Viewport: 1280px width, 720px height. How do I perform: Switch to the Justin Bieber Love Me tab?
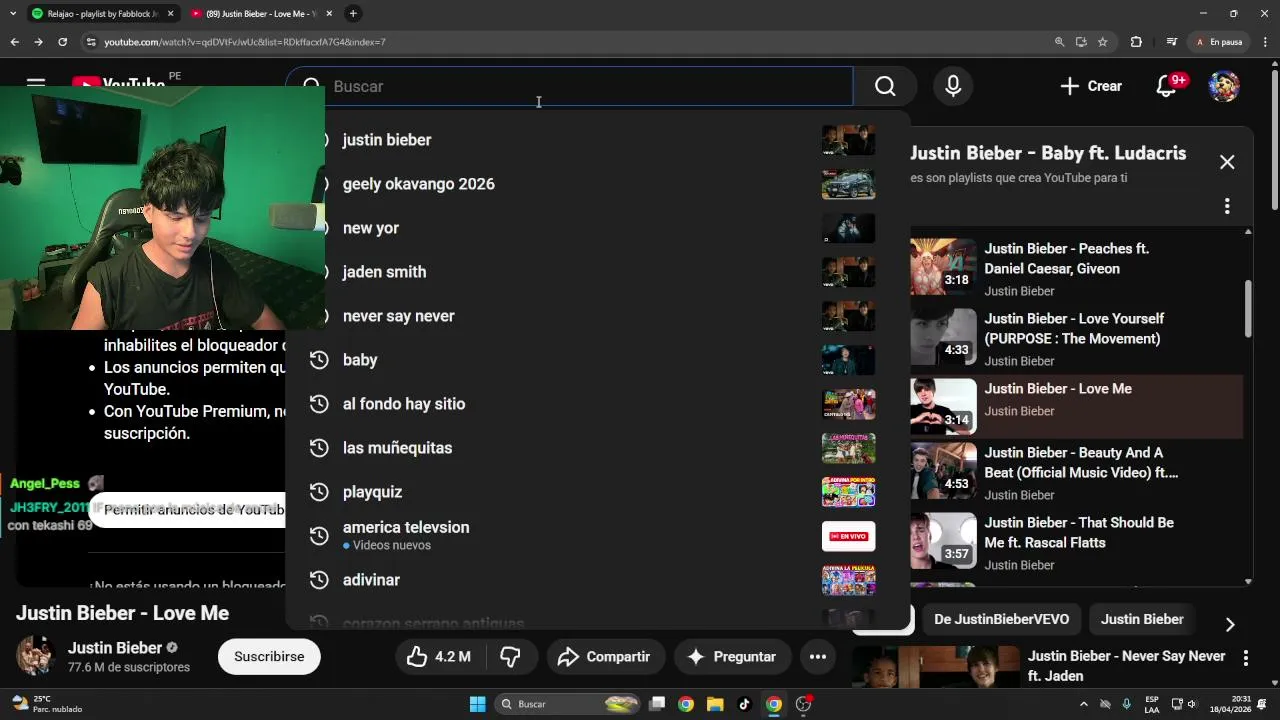pyautogui.click(x=262, y=13)
